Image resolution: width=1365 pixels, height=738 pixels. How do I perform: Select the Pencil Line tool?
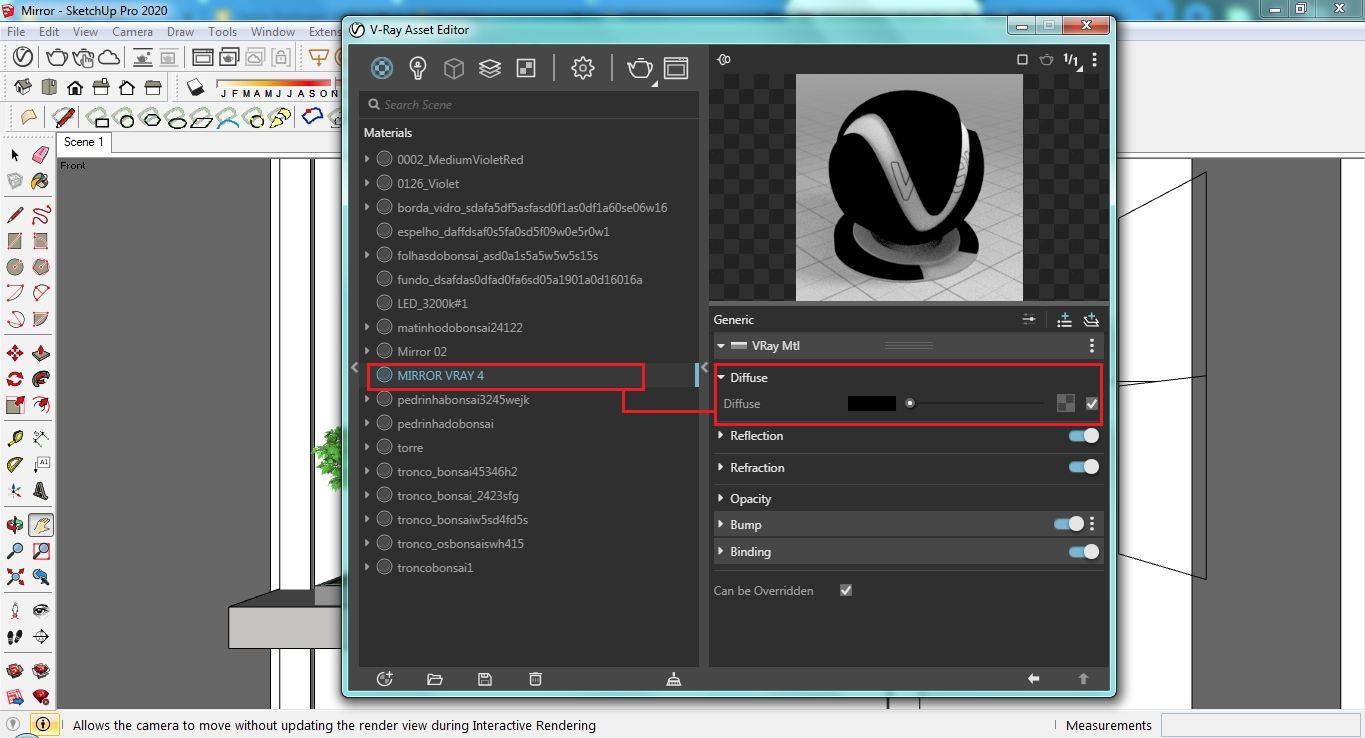click(15, 215)
